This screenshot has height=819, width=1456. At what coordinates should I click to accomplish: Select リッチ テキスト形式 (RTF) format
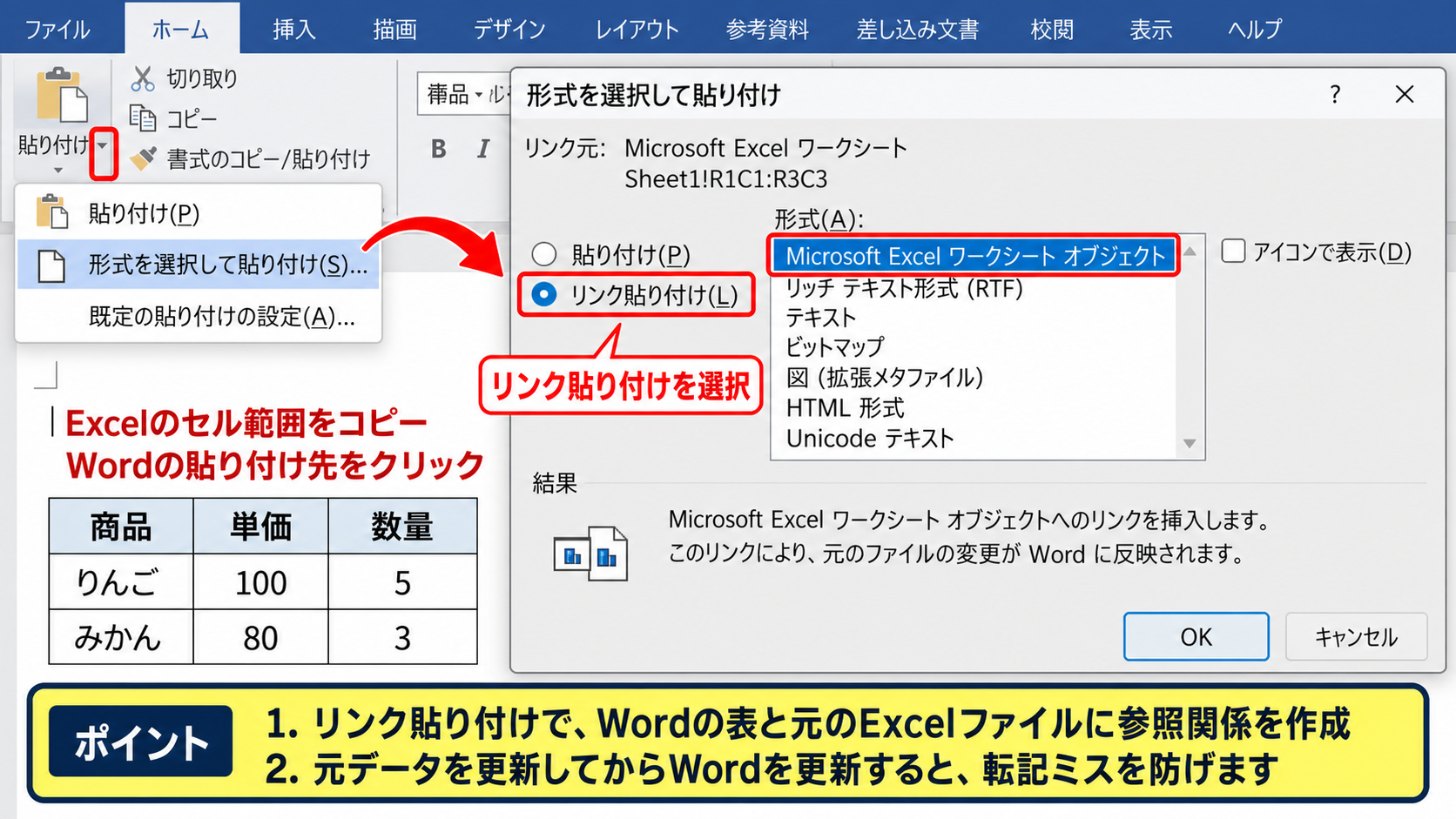(x=904, y=288)
